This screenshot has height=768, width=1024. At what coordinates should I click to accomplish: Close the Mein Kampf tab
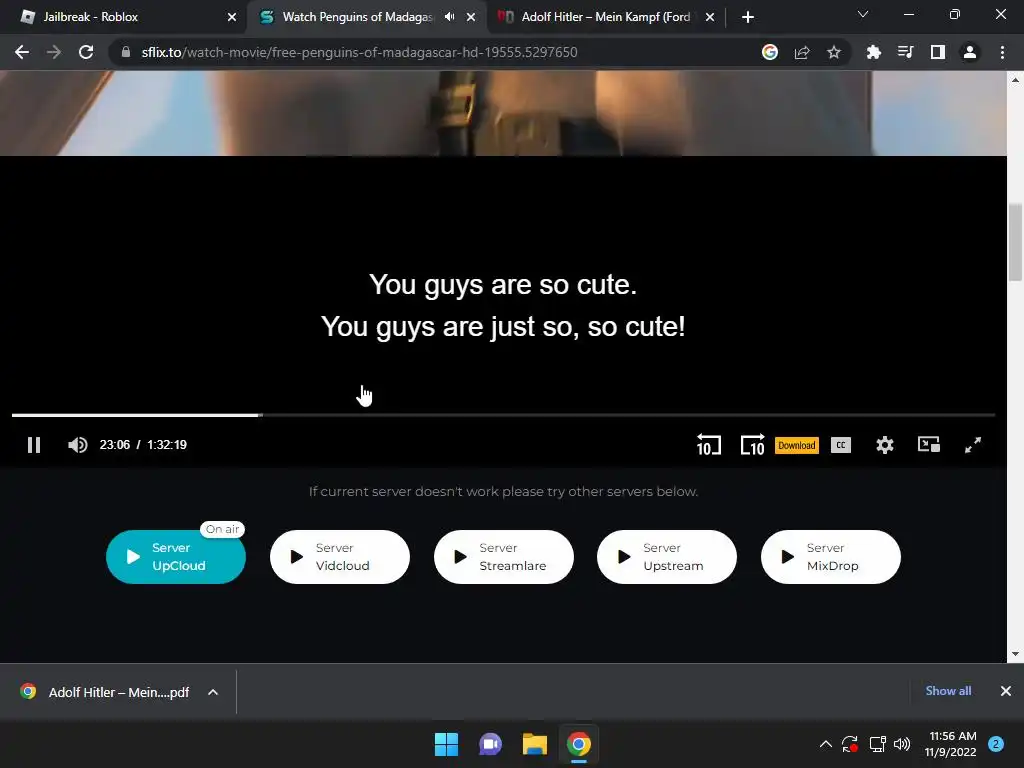coord(710,17)
